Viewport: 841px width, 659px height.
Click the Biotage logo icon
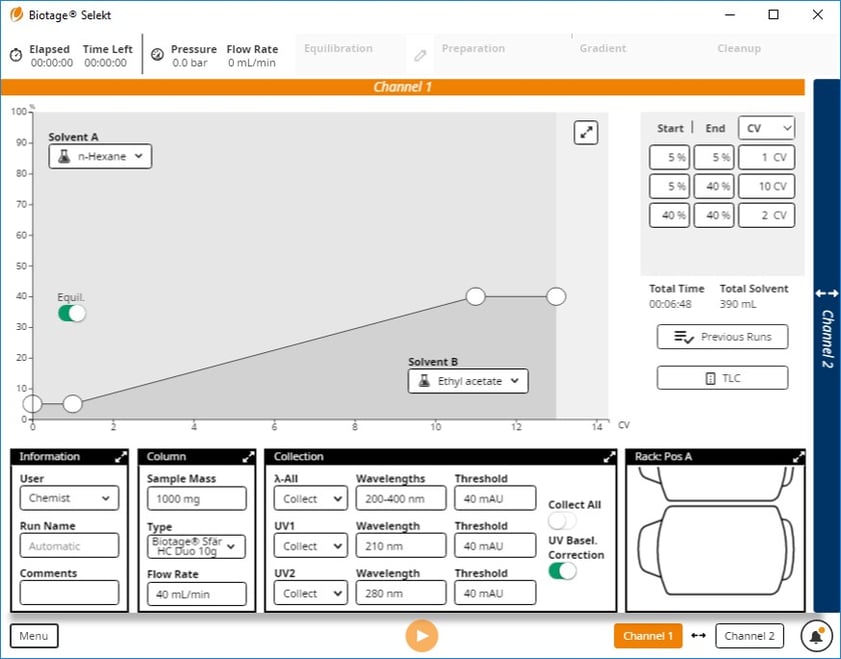(x=17, y=14)
